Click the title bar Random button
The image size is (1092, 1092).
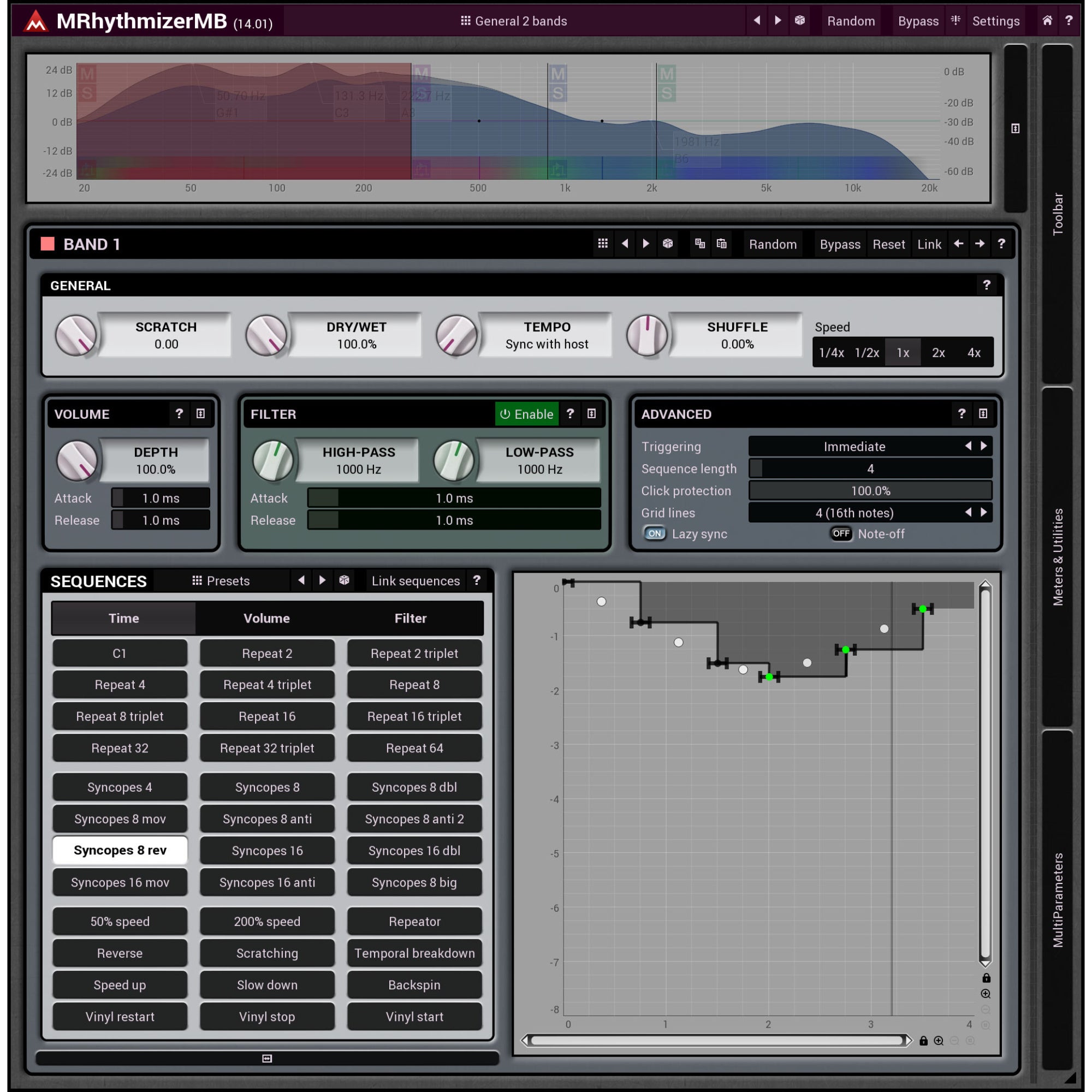point(851,21)
